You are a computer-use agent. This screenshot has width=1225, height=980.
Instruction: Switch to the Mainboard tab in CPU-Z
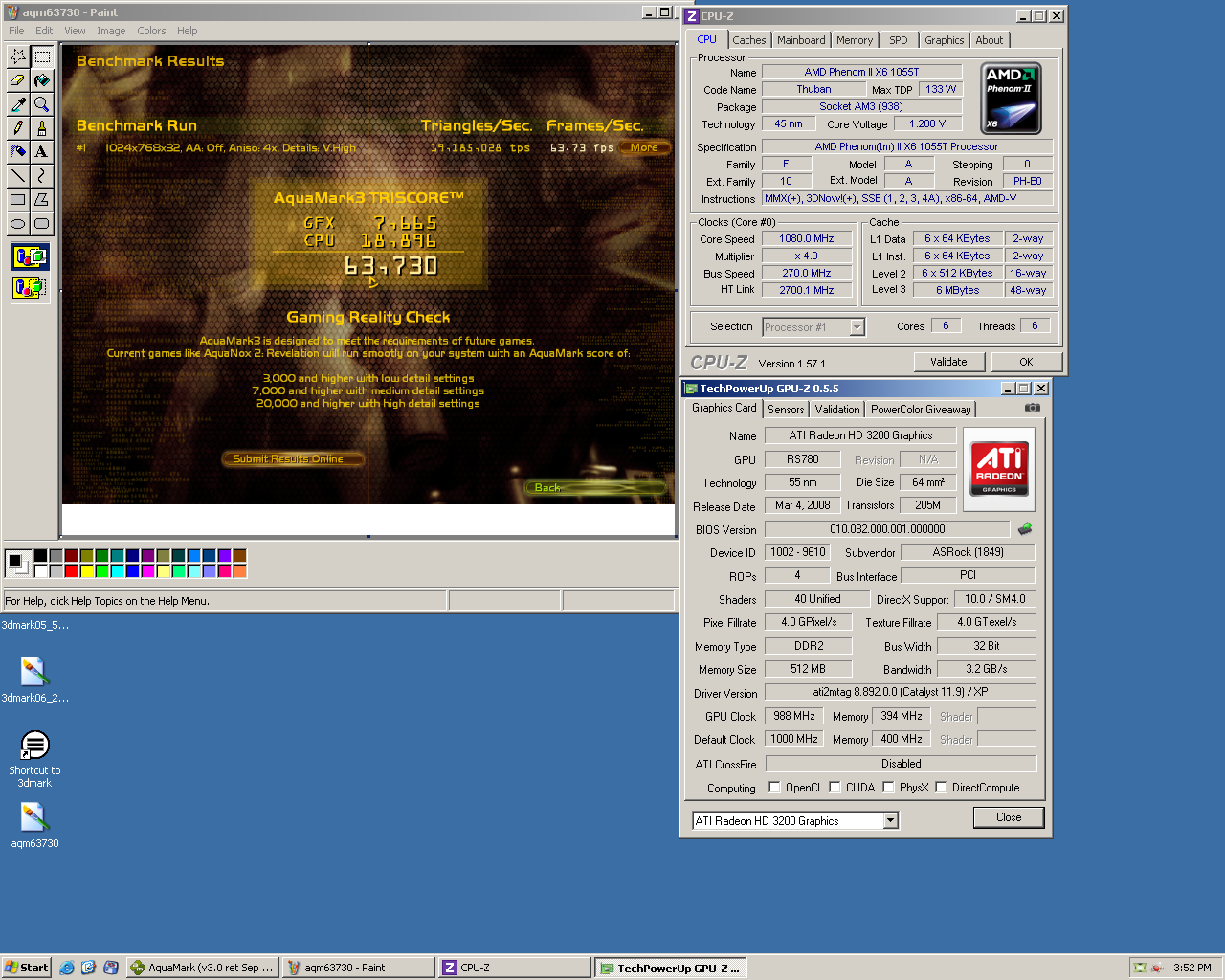[x=801, y=40]
